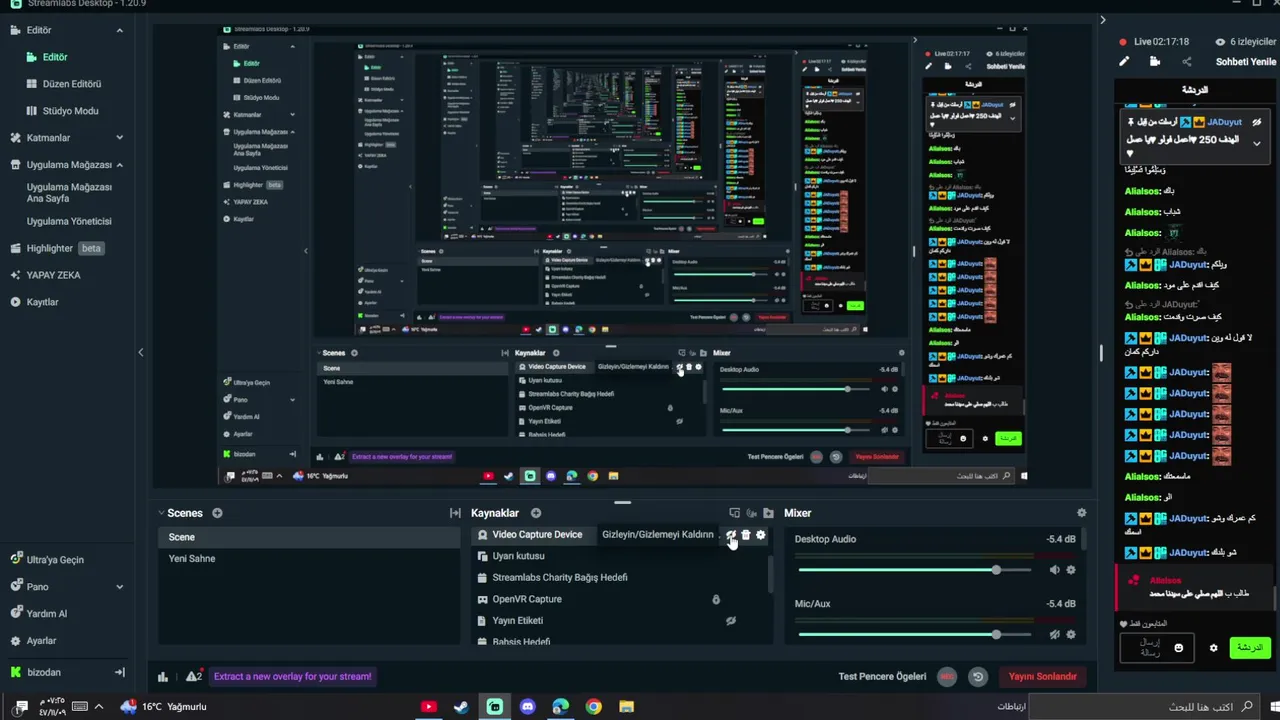Toggle the bizodan sidebar collapse arrow
1280x720 pixels.
pos(120,673)
